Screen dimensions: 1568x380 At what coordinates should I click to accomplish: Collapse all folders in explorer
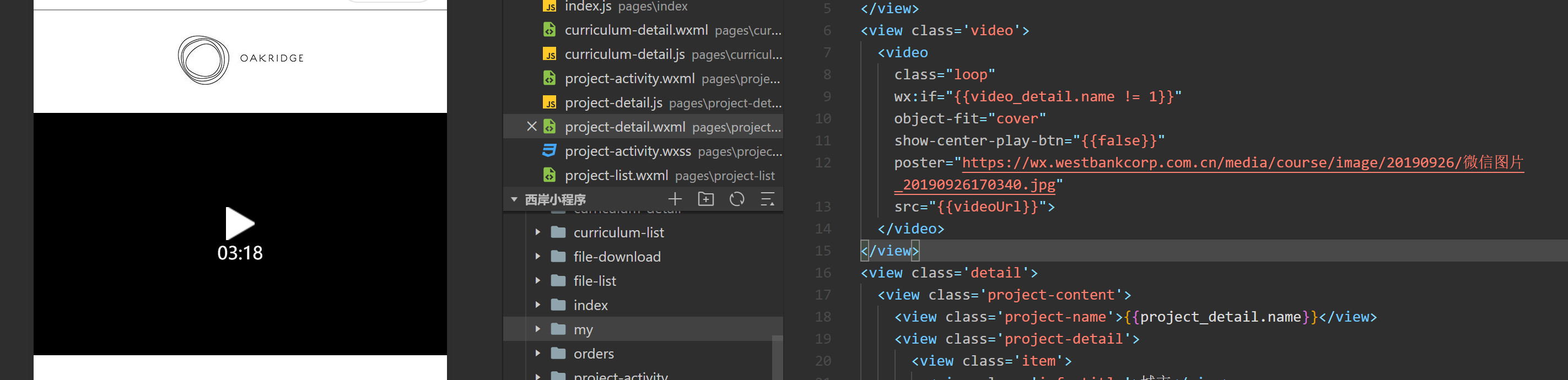tap(768, 199)
